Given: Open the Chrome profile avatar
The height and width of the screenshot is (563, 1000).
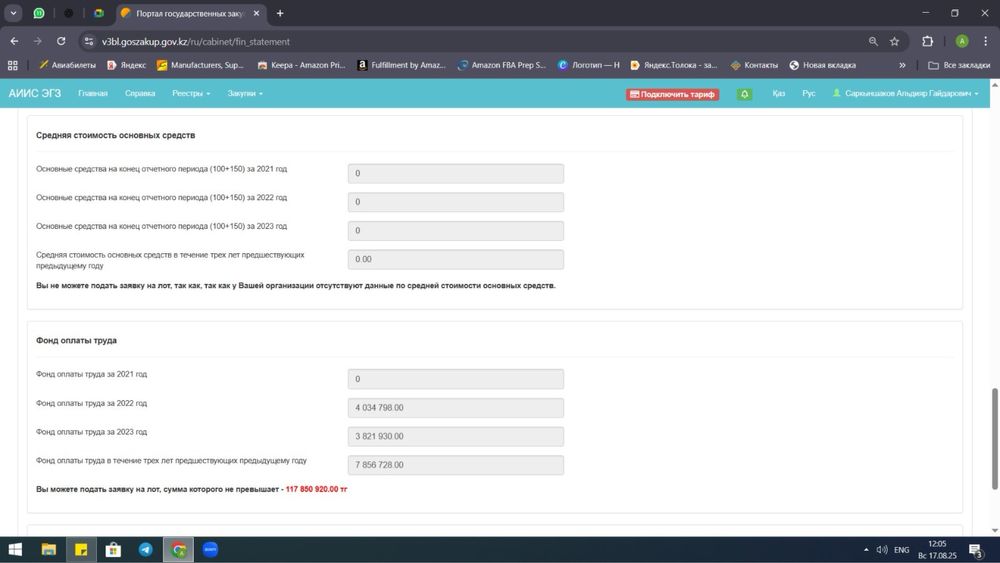Looking at the screenshot, I should 962,41.
